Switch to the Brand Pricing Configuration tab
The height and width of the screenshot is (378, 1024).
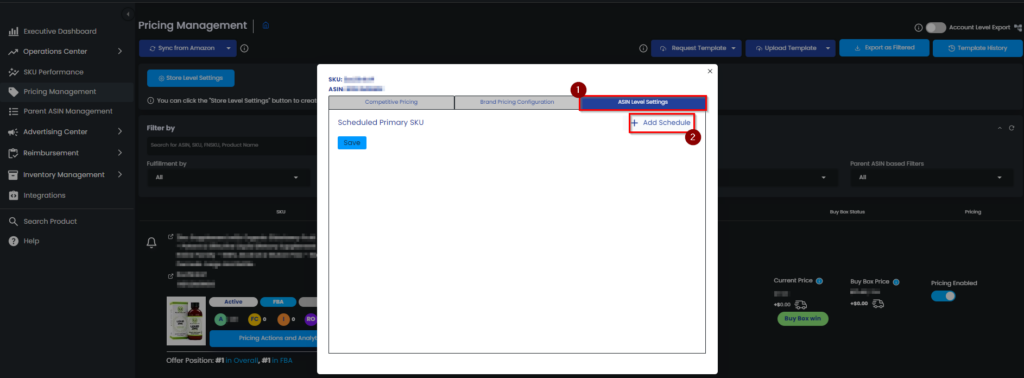click(x=517, y=102)
